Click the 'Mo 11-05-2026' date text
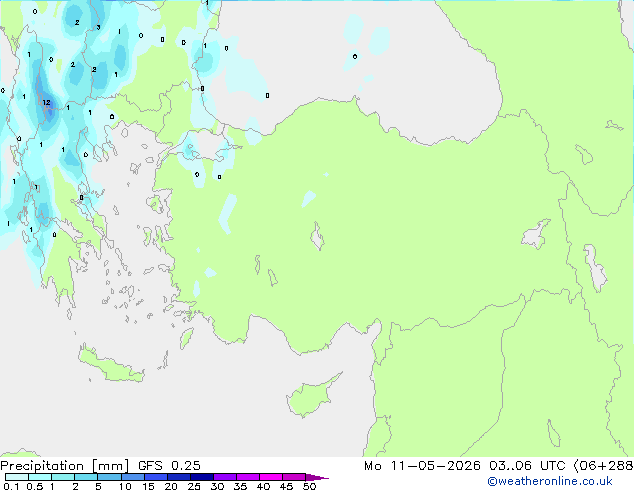The image size is (634, 490). click(x=422, y=466)
